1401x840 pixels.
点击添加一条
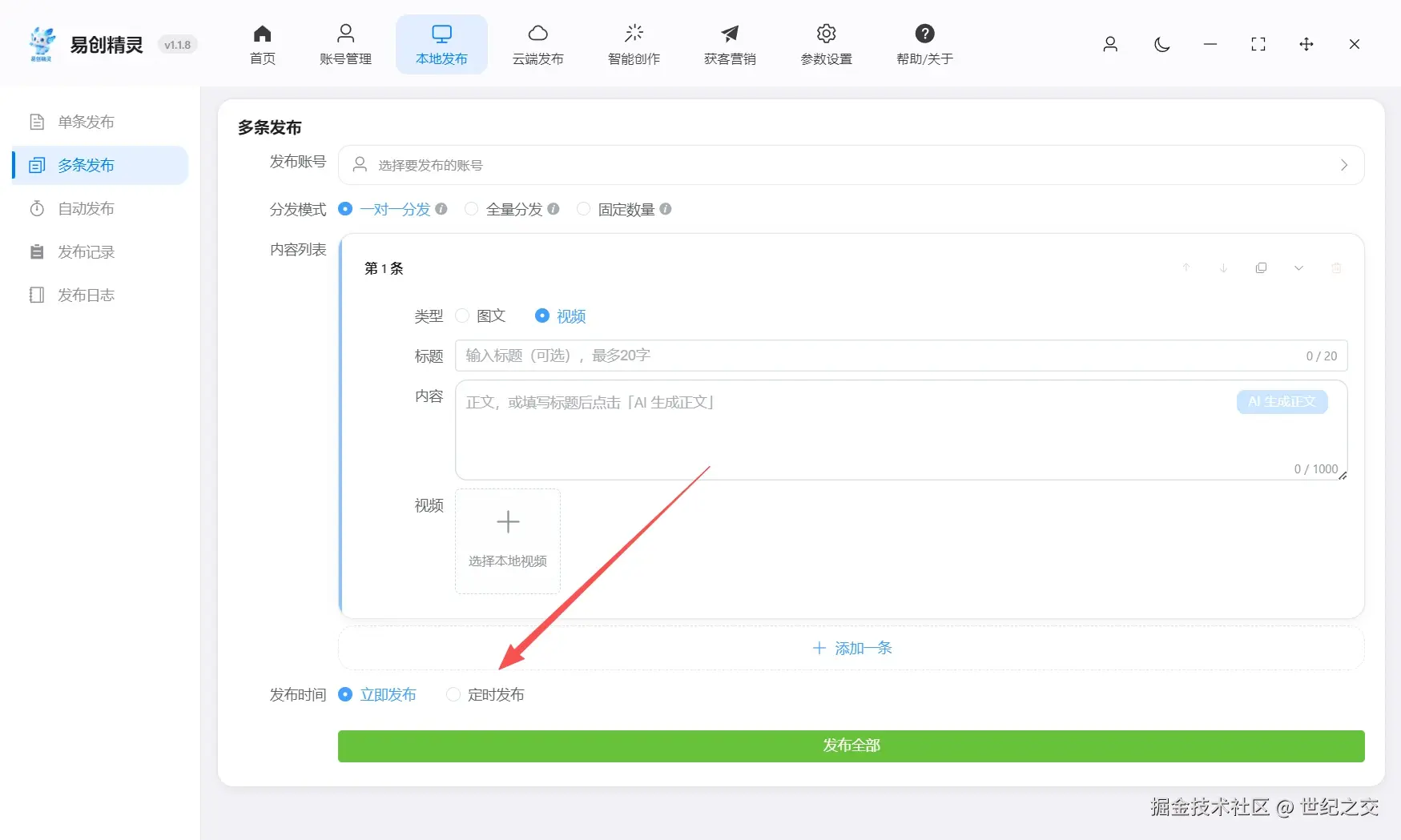[x=851, y=648]
